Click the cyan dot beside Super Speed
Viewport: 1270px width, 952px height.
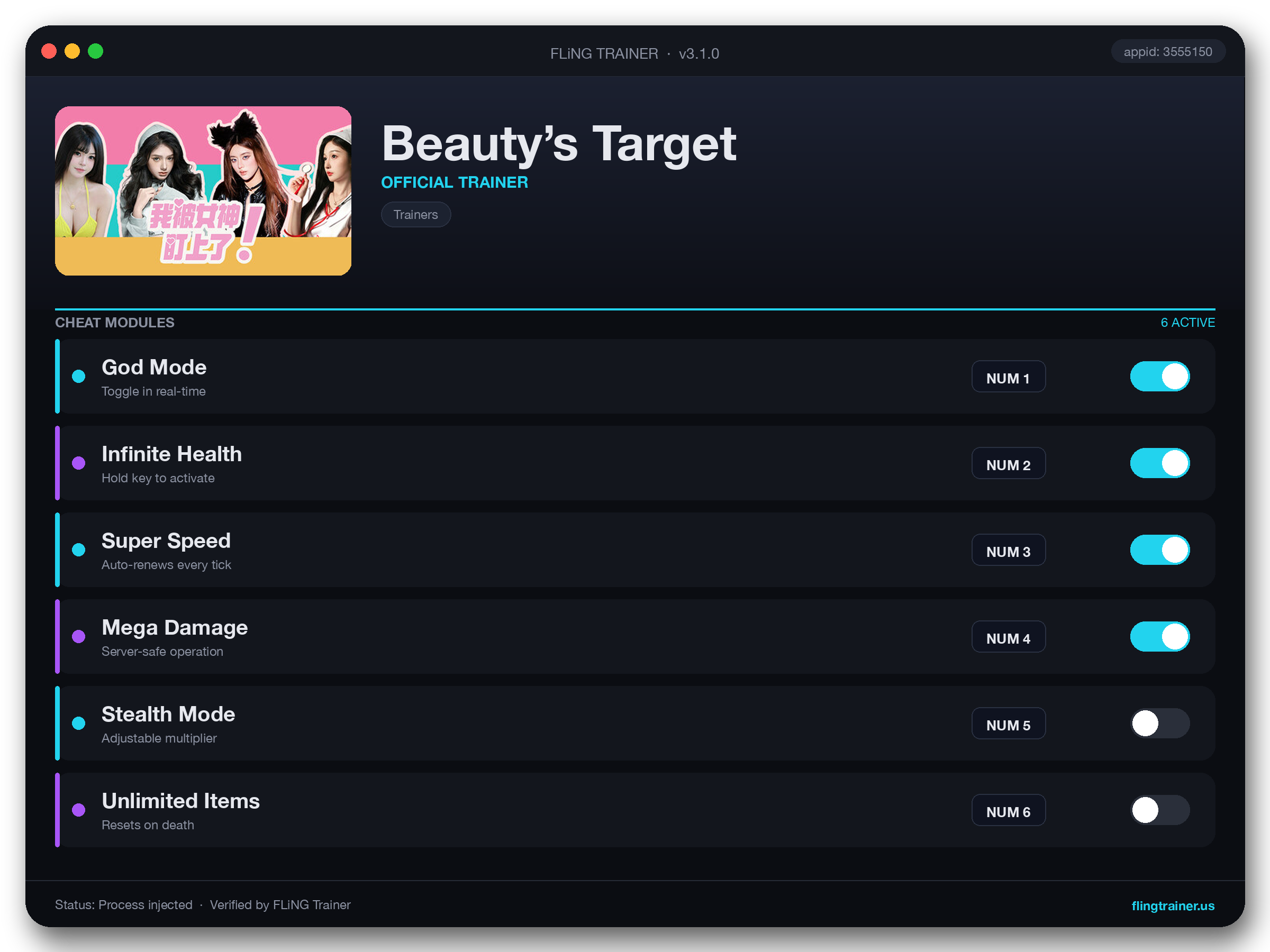tap(79, 550)
